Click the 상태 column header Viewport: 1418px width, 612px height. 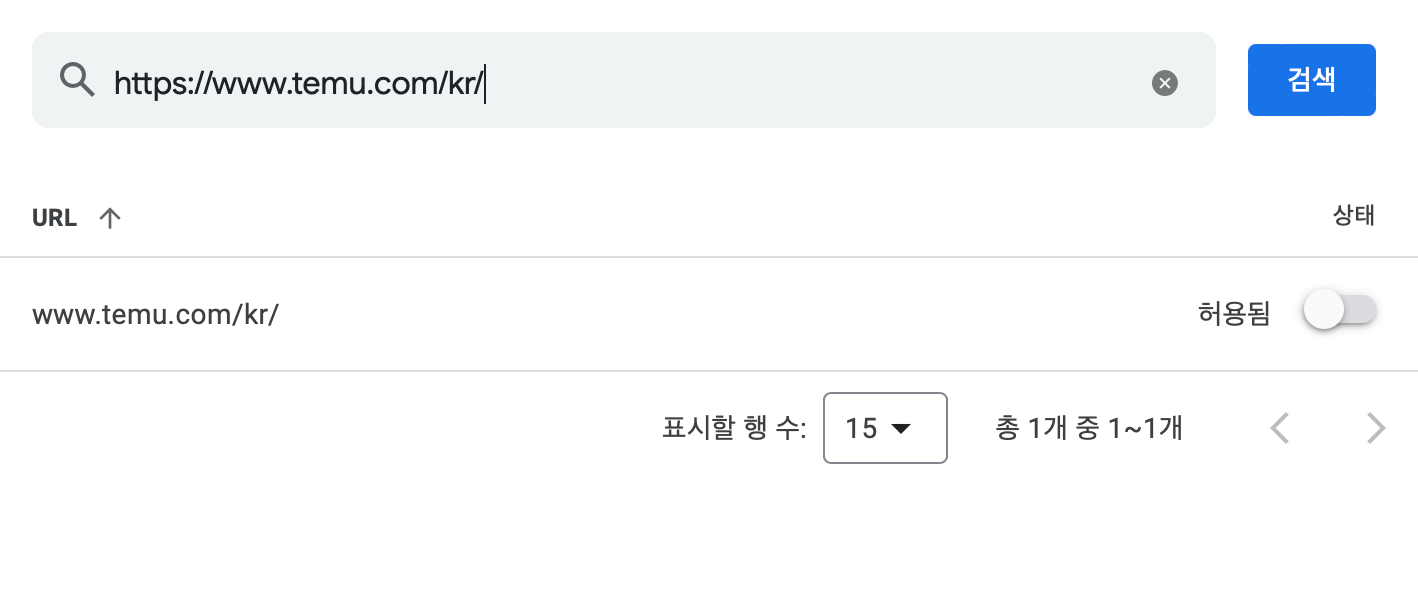[x=1355, y=216]
